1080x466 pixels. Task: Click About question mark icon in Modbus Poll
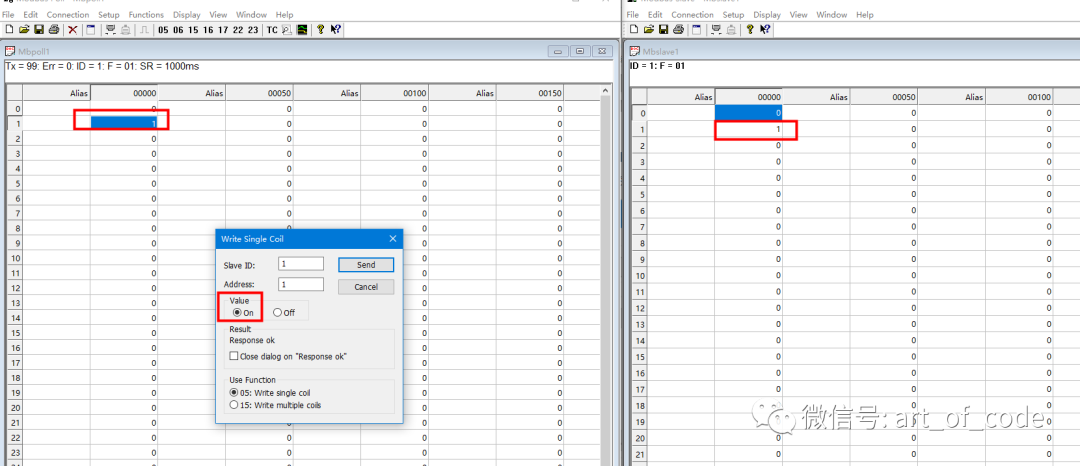[x=320, y=30]
